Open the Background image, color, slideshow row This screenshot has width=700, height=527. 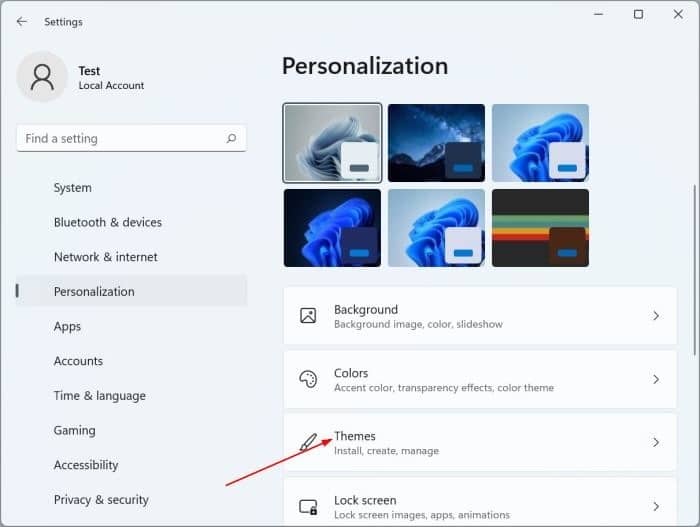(x=480, y=316)
